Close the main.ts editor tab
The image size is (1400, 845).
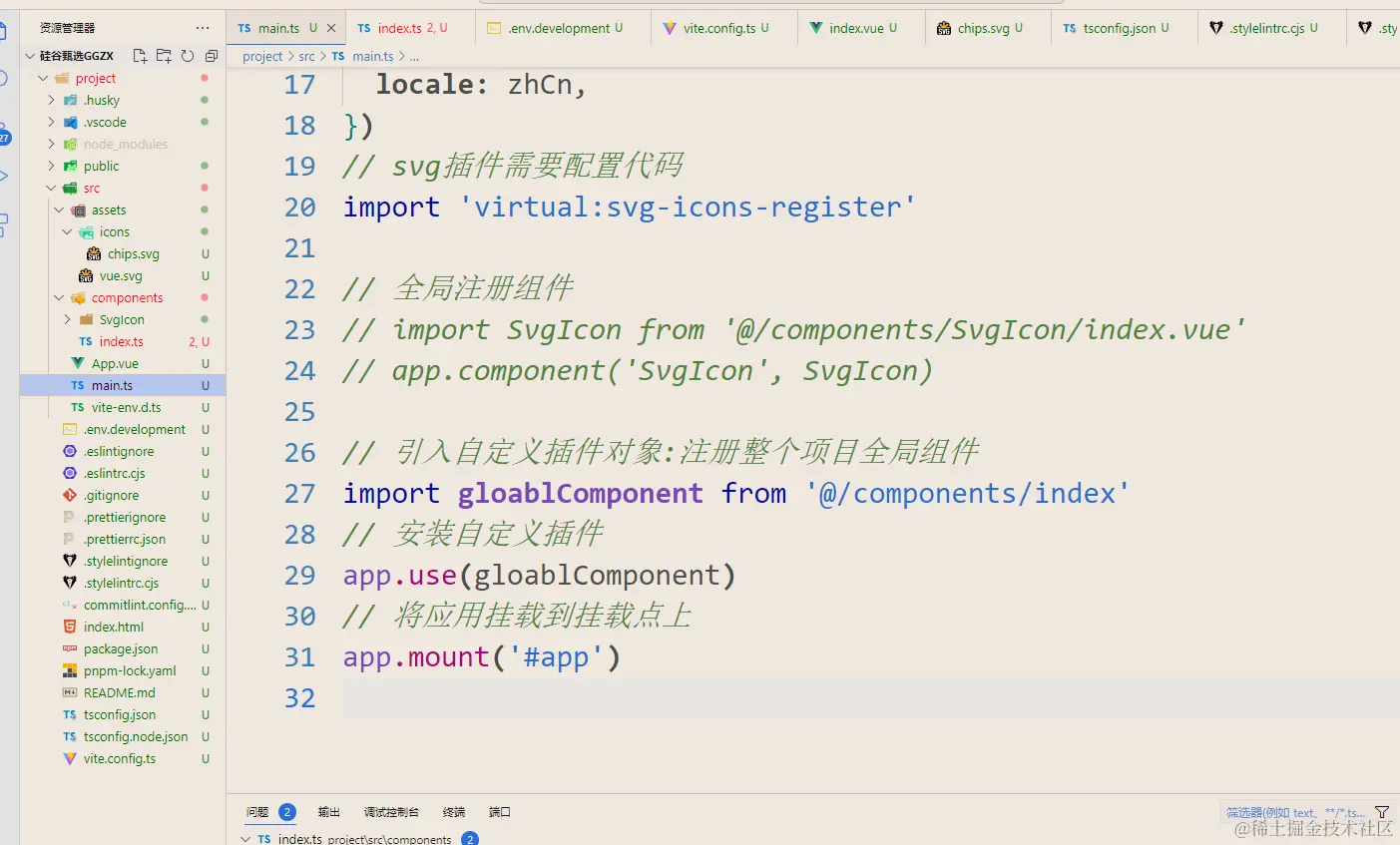(x=331, y=27)
